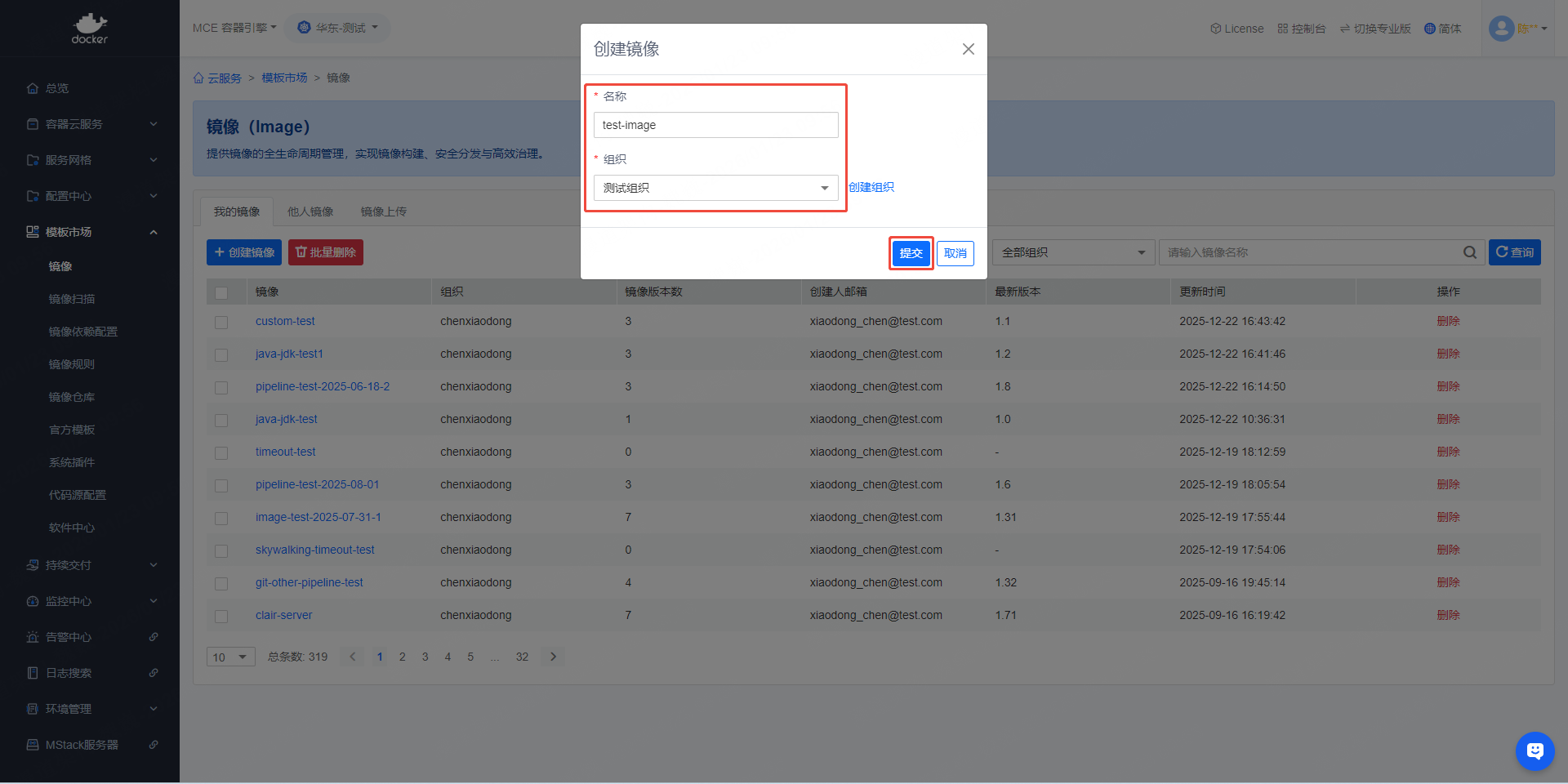Check the custom-test row checkbox
Image resolution: width=1568 pixels, height=784 pixels.
click(x=221, y=322)
